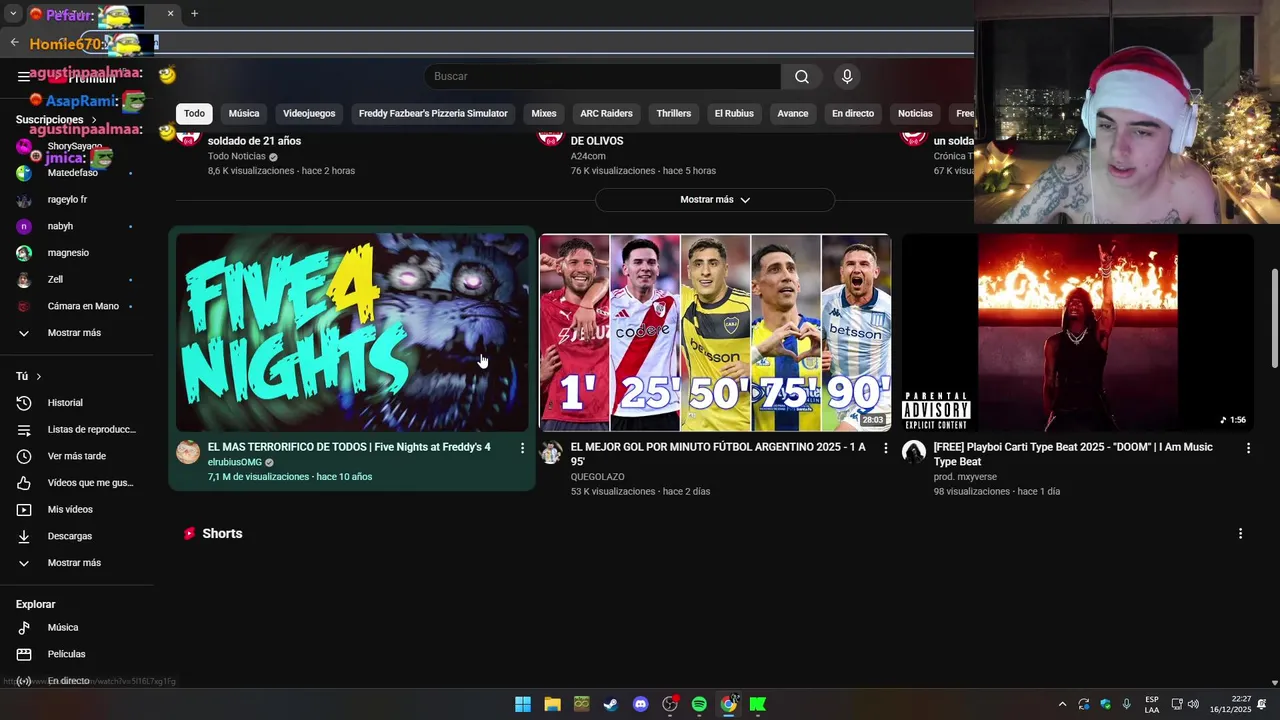Open title EL MAS TERRORIFICO DE TODOS

349,447
